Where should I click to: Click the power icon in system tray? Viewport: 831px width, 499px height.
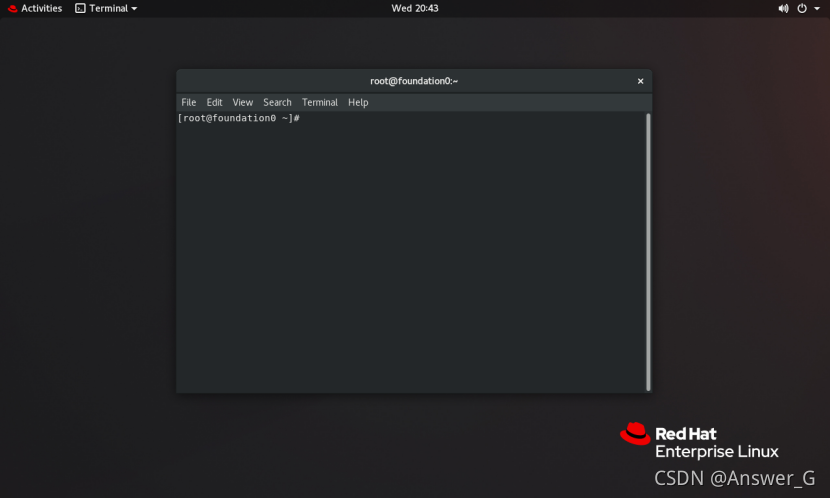pos(802,8)
